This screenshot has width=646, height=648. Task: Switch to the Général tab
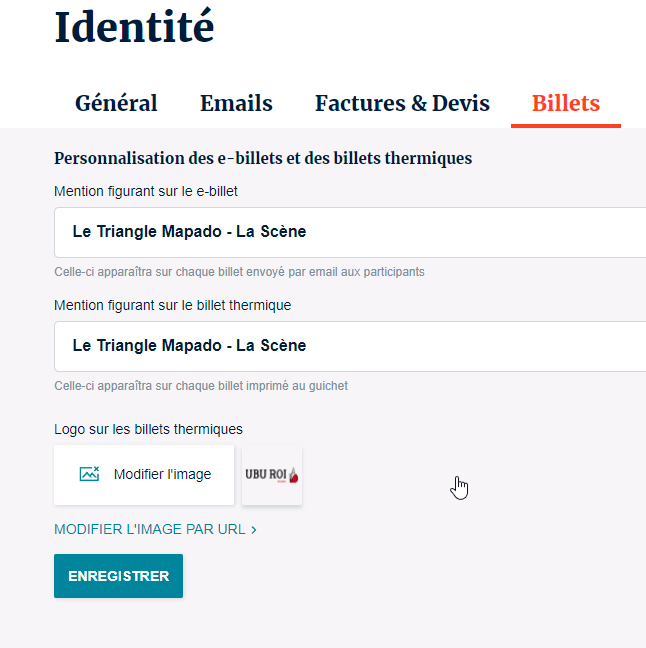tap(116, 103)
